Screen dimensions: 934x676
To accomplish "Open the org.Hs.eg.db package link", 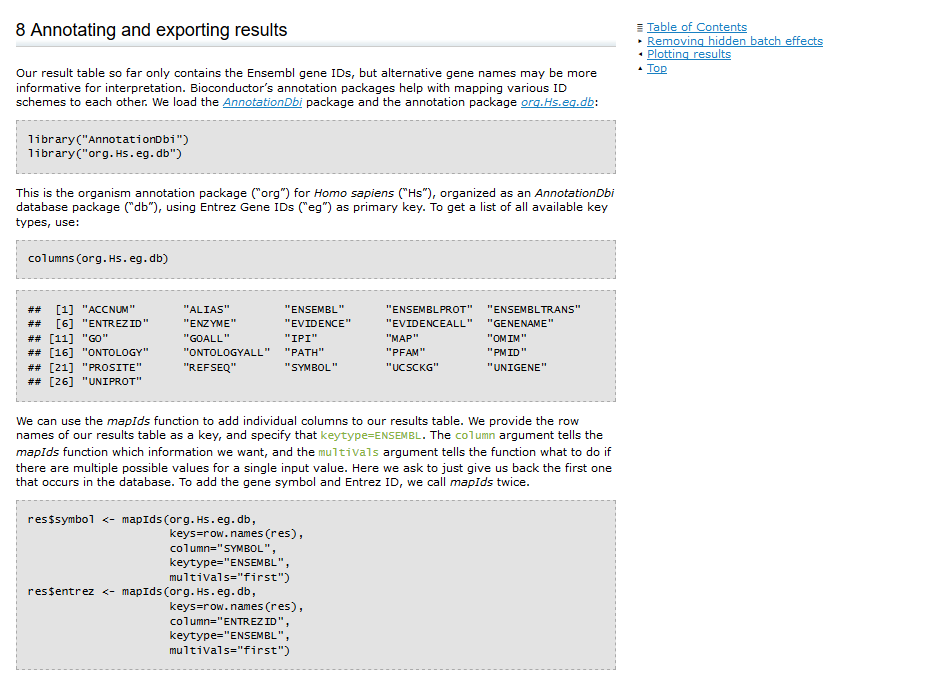I will (557, 102).
